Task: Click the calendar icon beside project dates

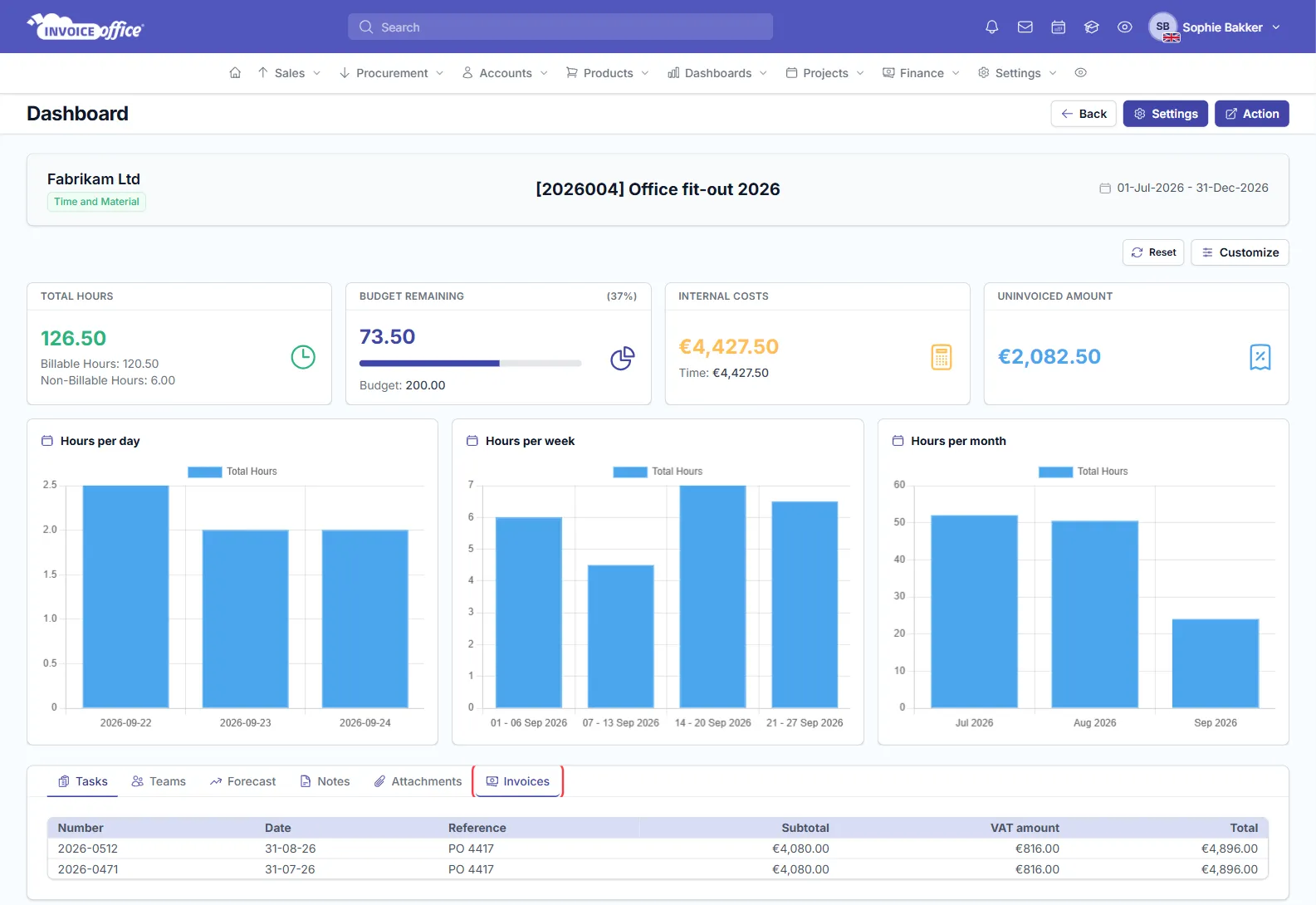Action: pos(1105,188)
